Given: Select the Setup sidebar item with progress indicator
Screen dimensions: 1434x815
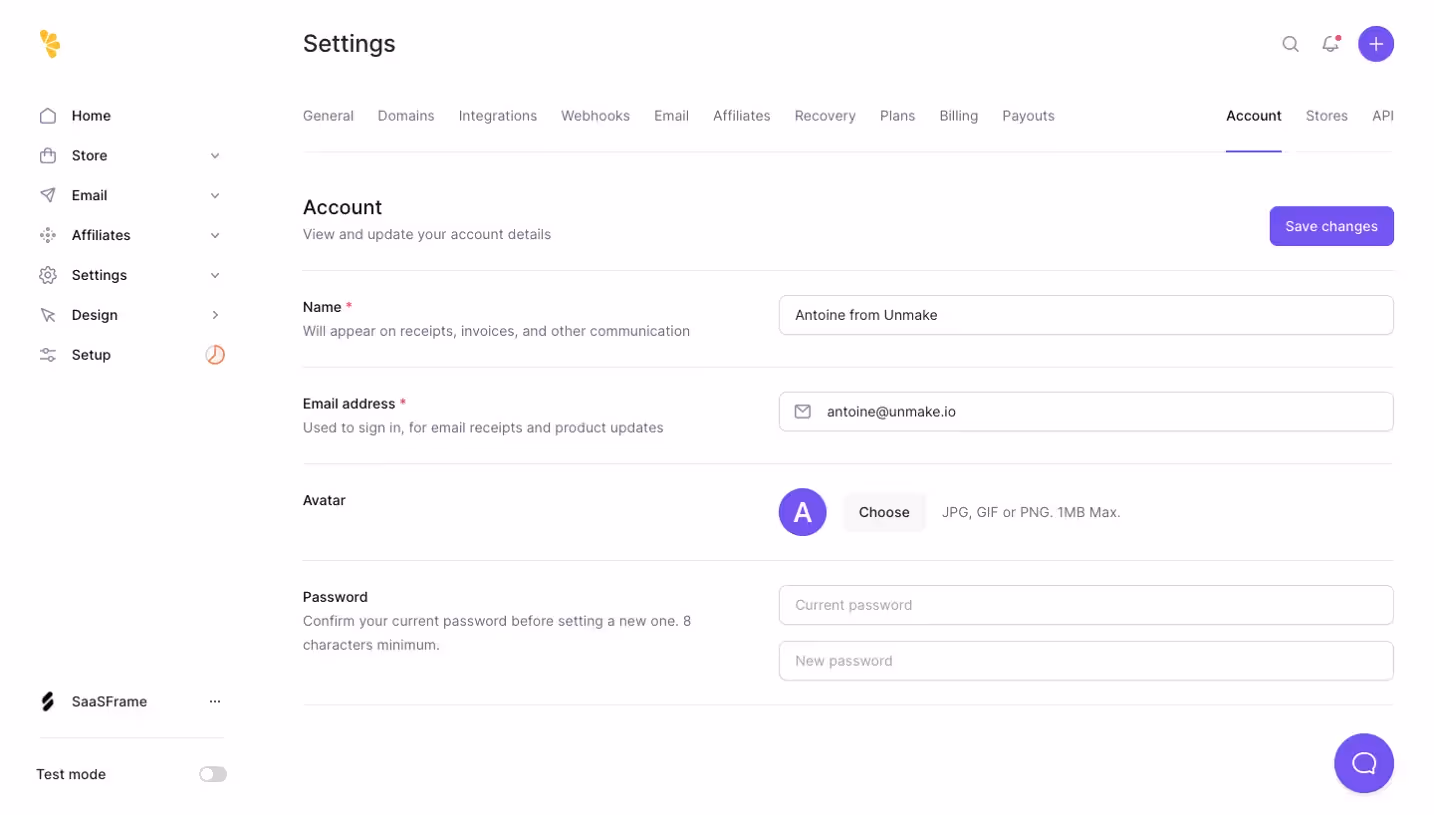Looking at the screenshot, I should click(91, 354).
